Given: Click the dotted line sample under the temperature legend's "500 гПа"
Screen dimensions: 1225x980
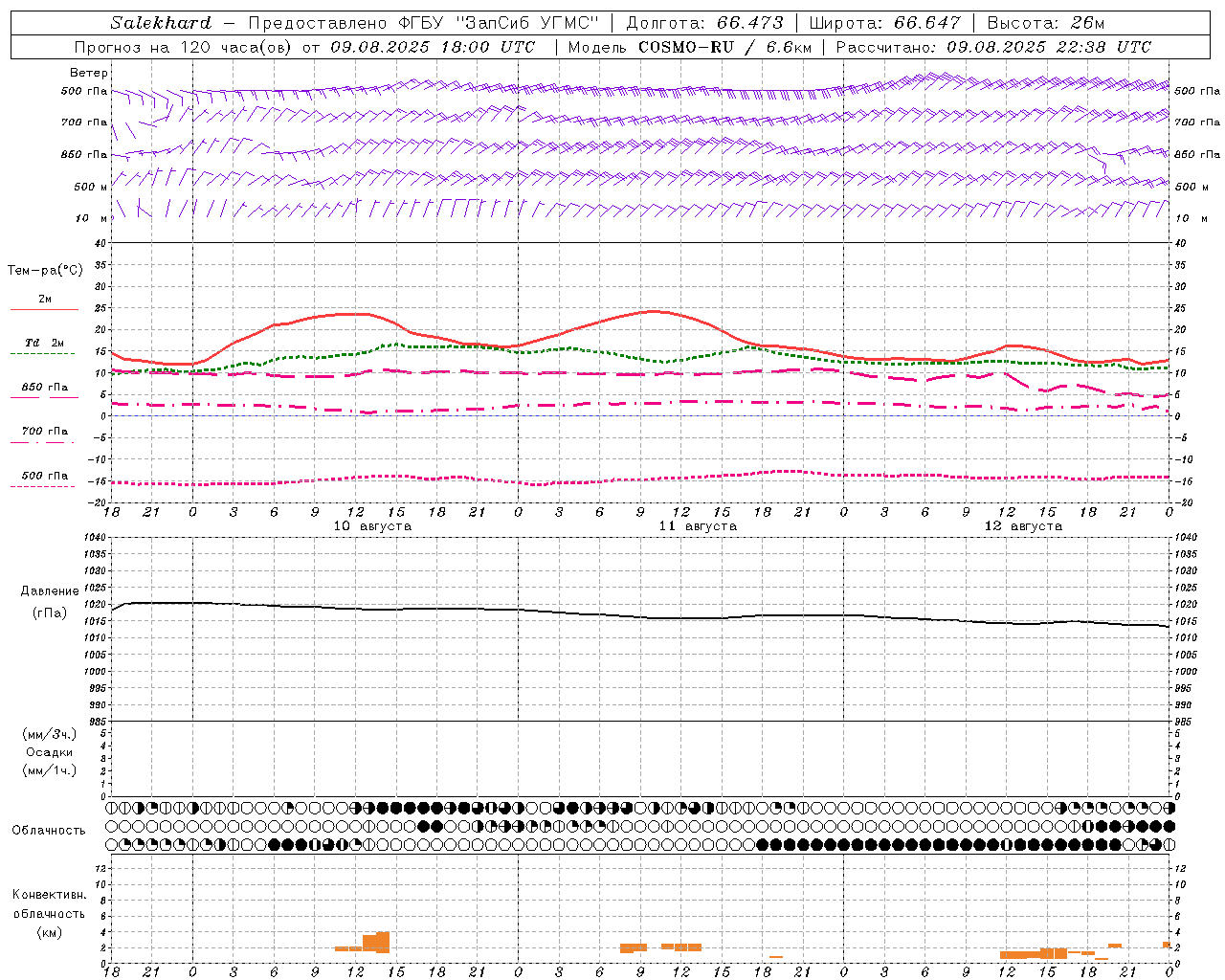Looking at the screenshot, I should 42,486.
